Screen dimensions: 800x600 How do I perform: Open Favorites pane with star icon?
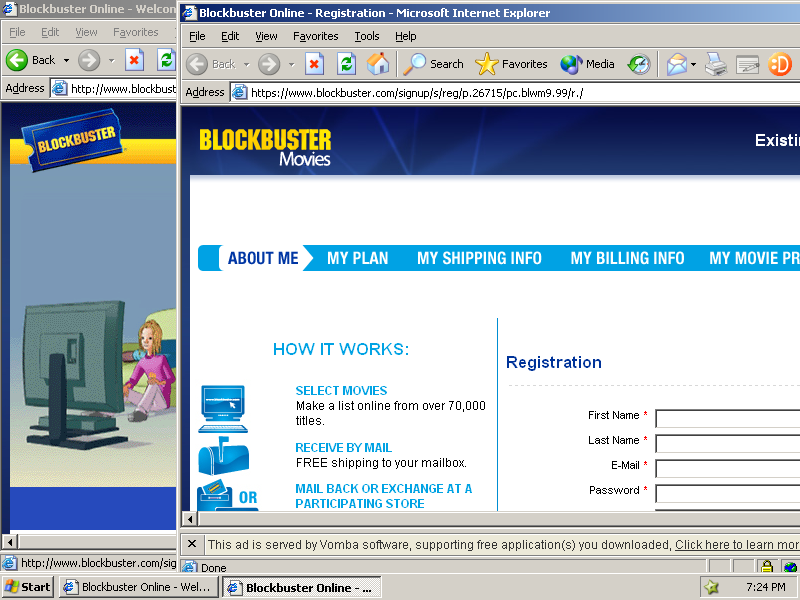511,64
